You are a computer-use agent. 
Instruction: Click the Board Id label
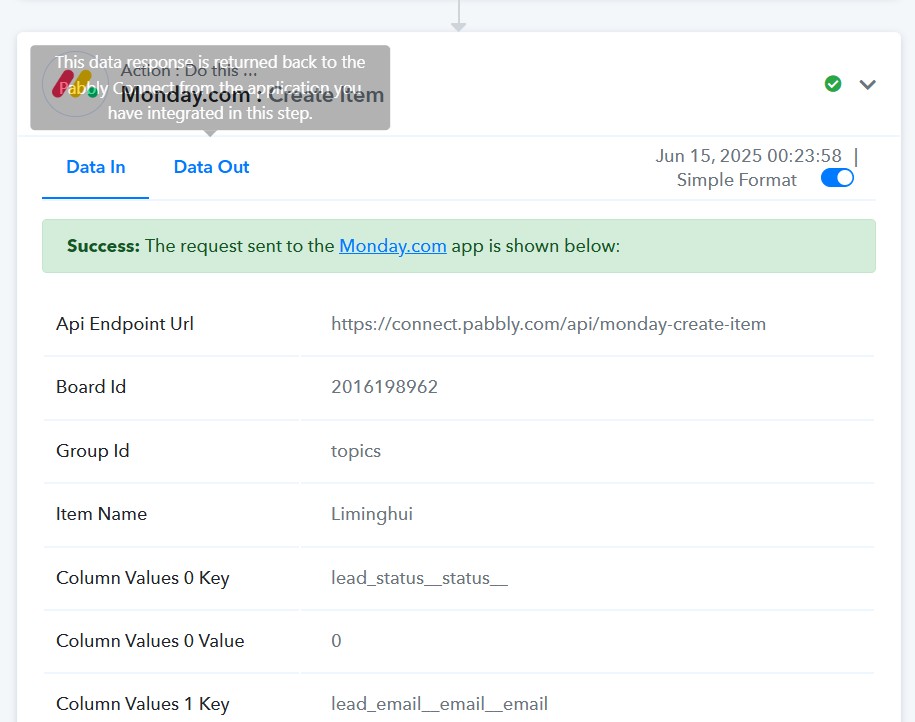(91, 387)
